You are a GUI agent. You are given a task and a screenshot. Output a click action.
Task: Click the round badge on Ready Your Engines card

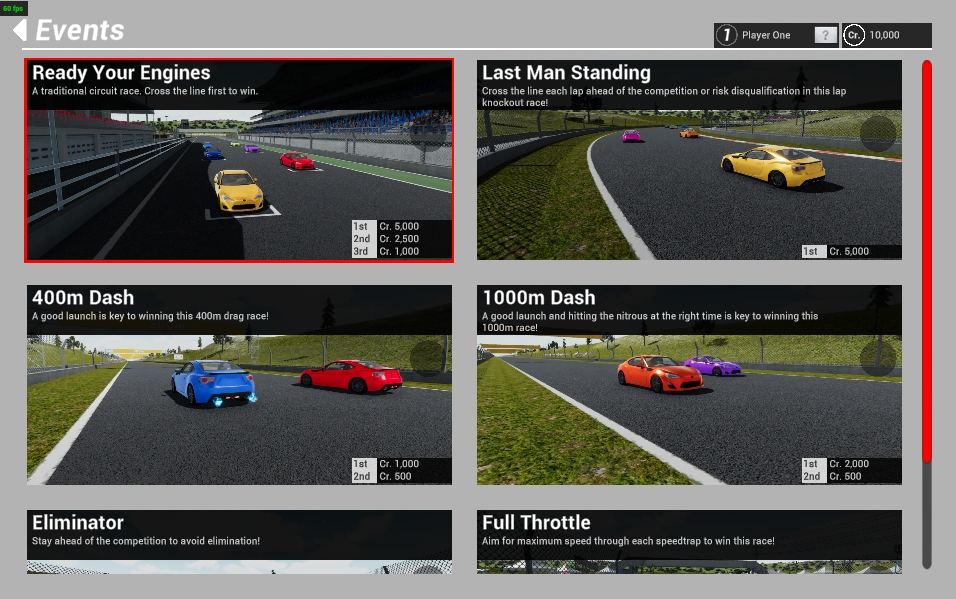428,133
